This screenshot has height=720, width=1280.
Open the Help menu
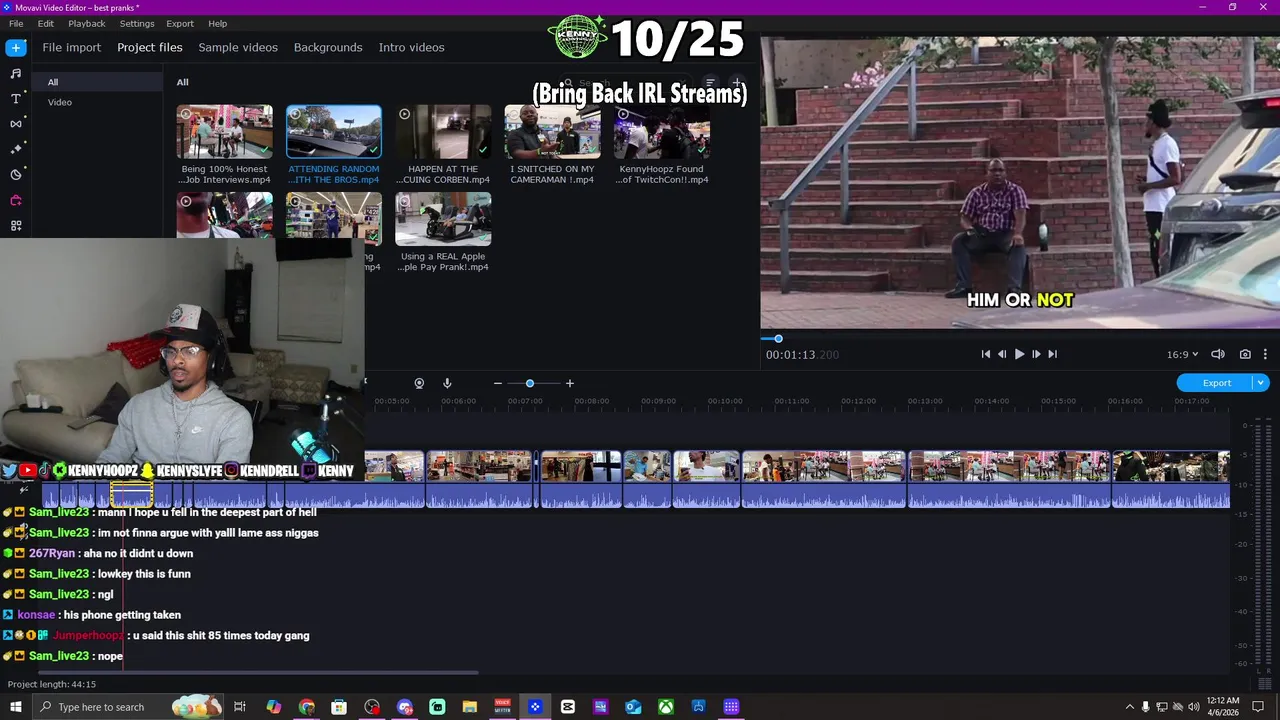tap(218, 23)
